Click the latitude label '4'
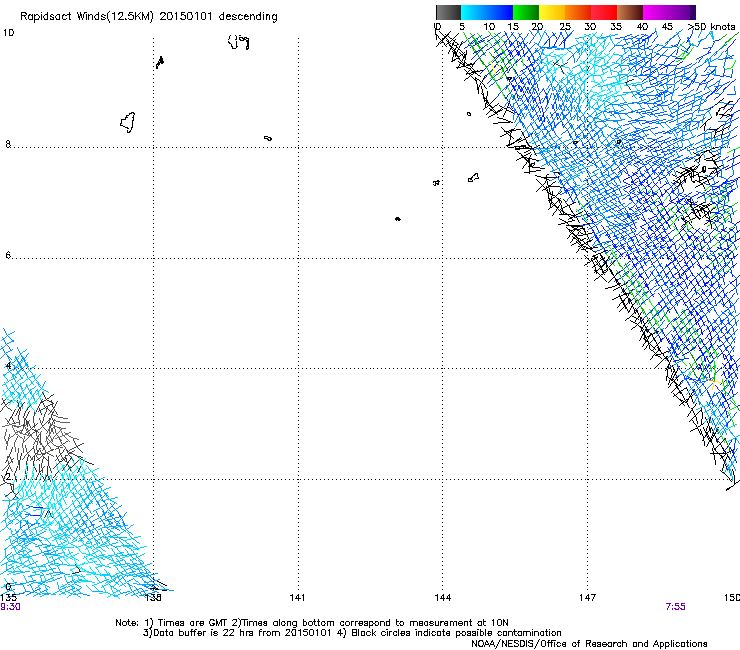 tap(8, 366)
